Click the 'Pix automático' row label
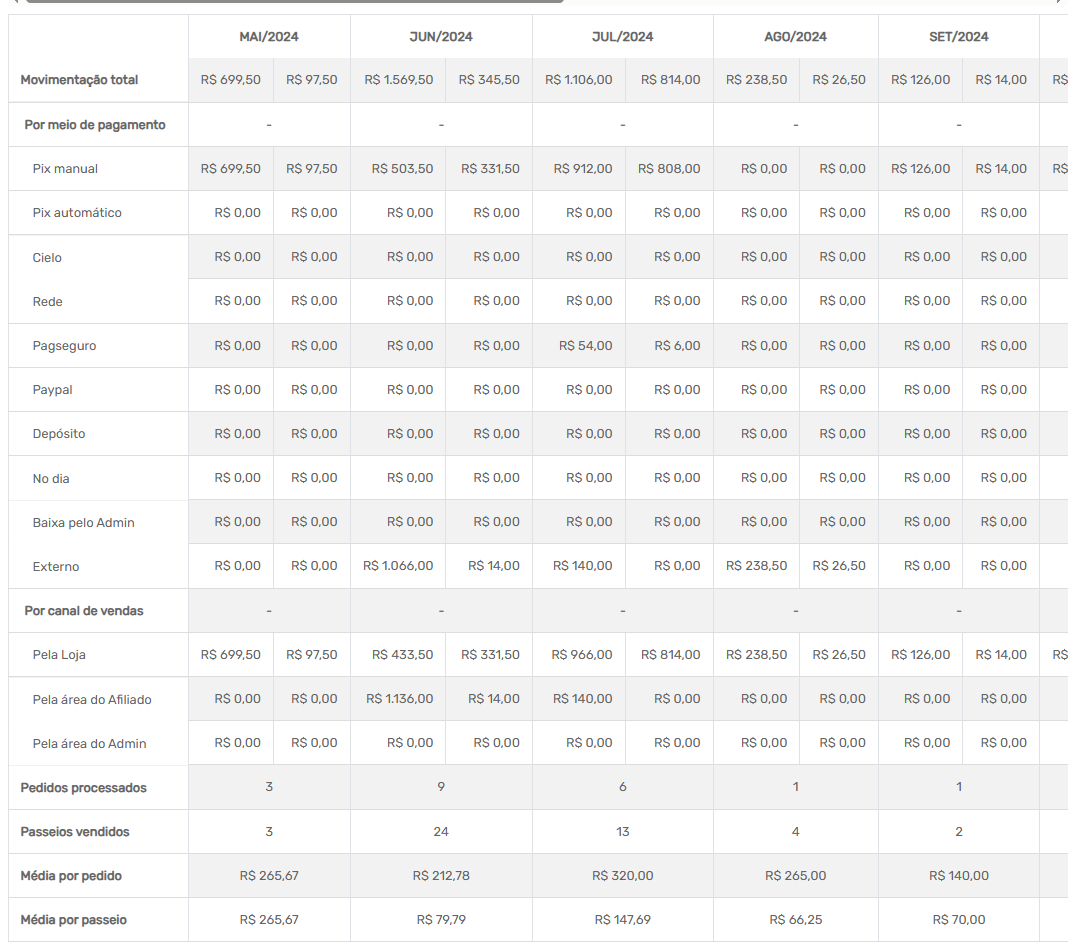The height and width of the screenshot is (950, 1079). tap(77, 213)
